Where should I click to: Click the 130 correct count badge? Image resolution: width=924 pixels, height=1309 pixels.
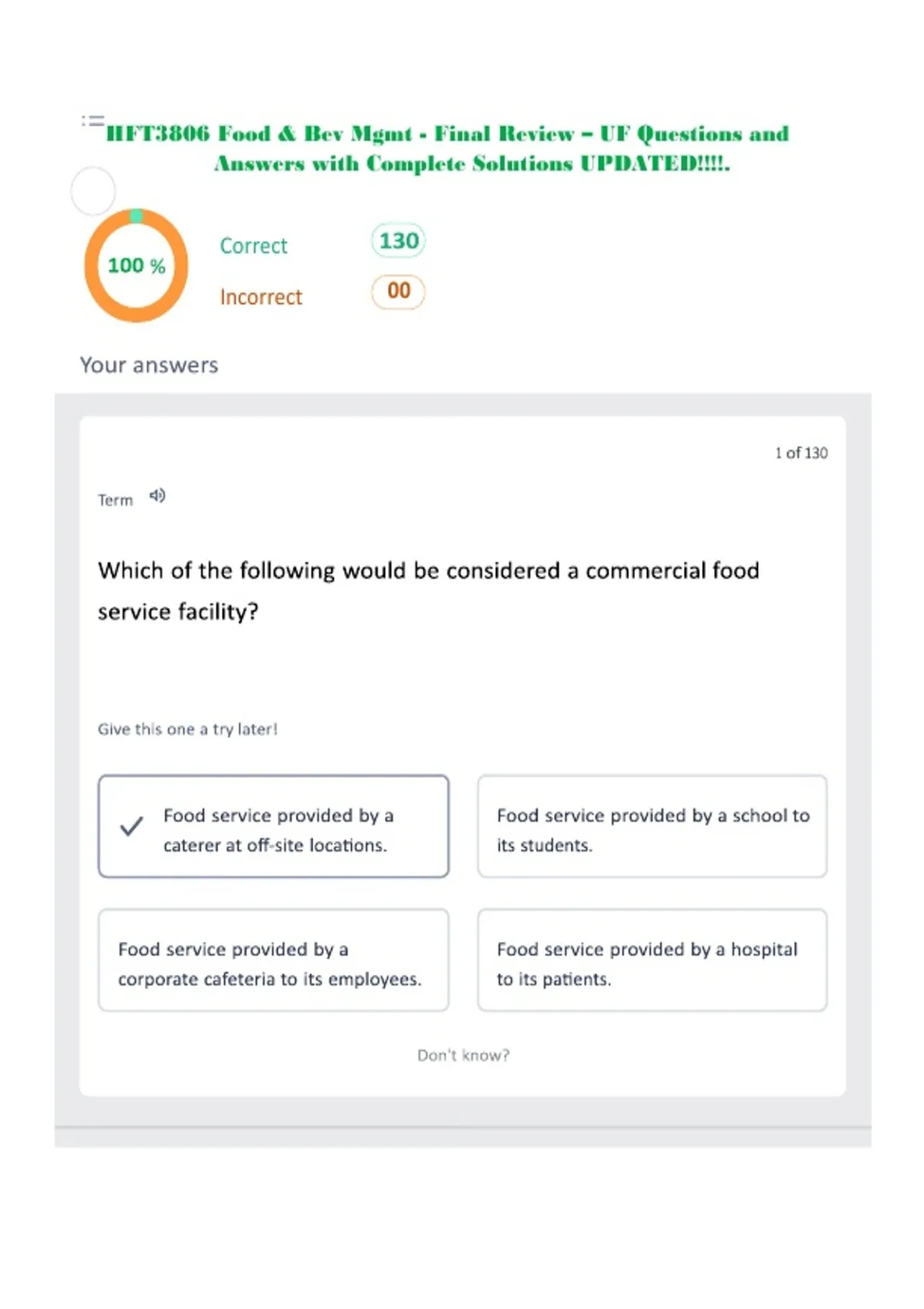click(398, 241)
